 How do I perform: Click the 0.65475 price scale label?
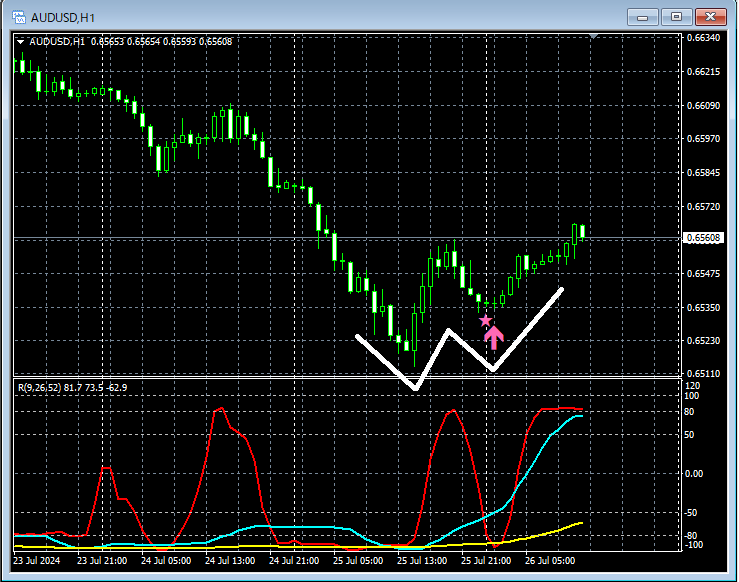pyautogui.click(x=704, y=273)
